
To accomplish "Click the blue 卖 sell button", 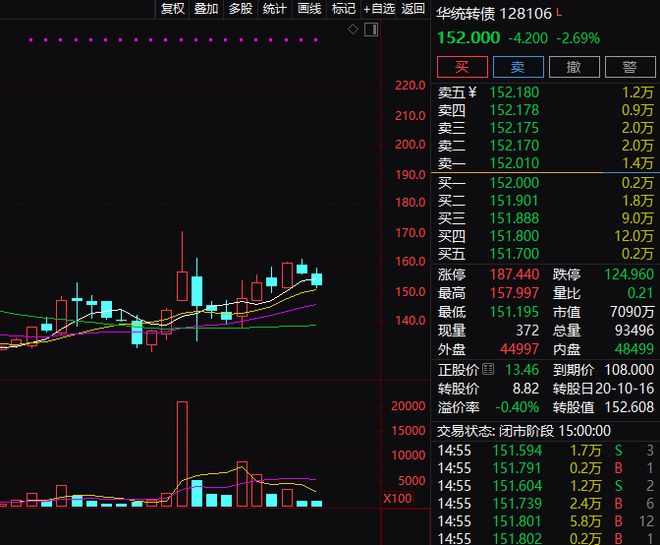I will click(x=518, y=67).
